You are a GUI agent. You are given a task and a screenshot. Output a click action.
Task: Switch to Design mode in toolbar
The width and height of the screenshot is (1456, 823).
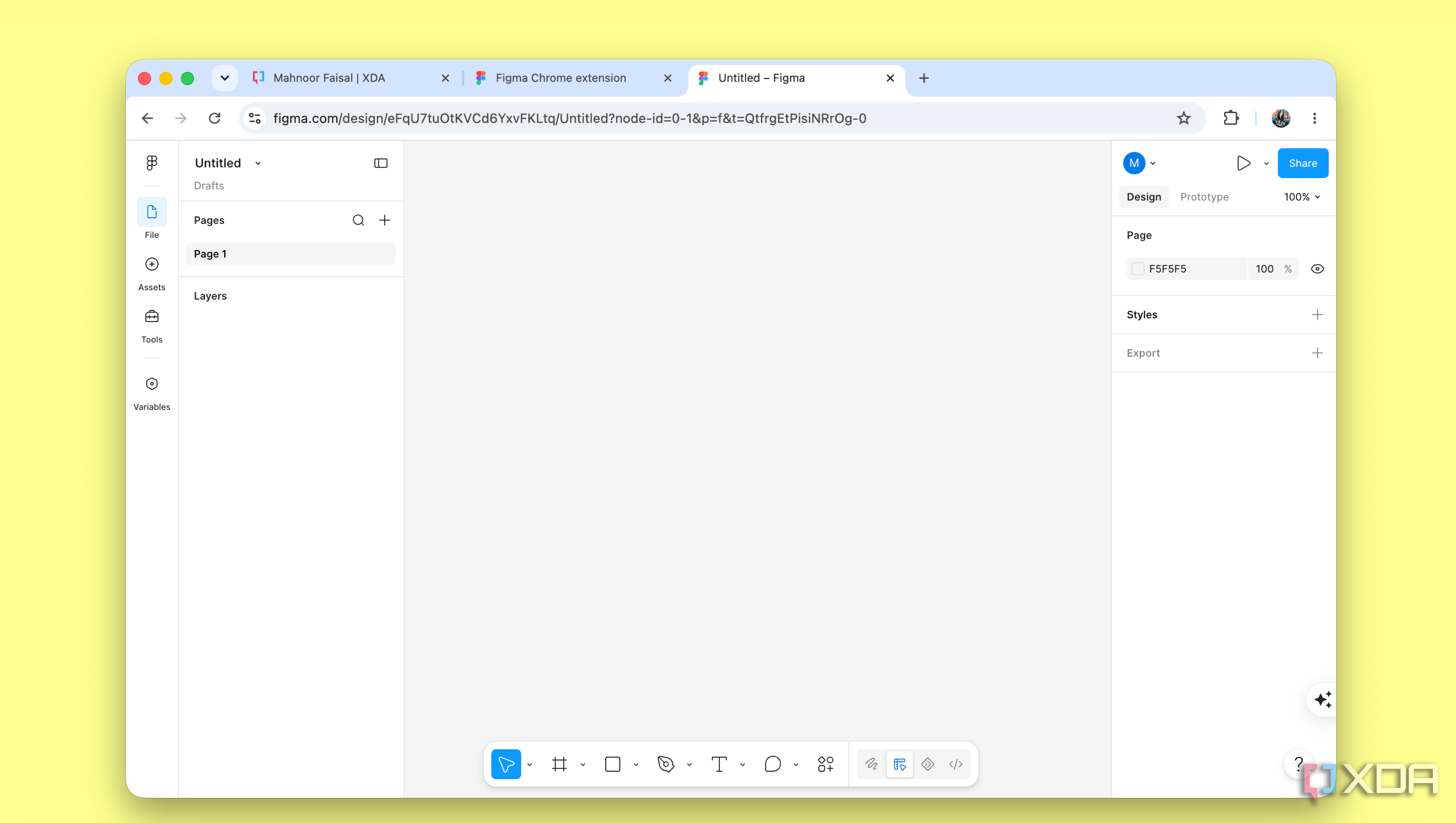point(899,764)
